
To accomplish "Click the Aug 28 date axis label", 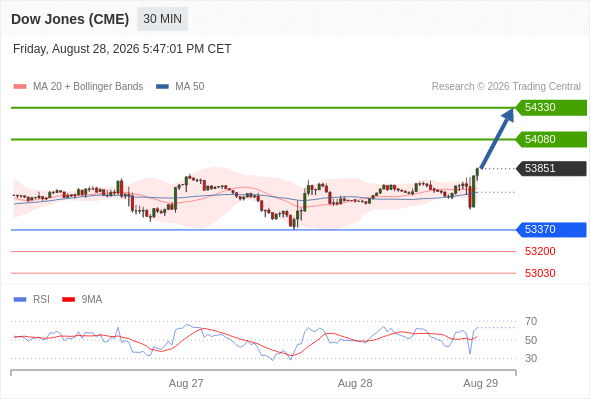I will (x=355, y=383).
